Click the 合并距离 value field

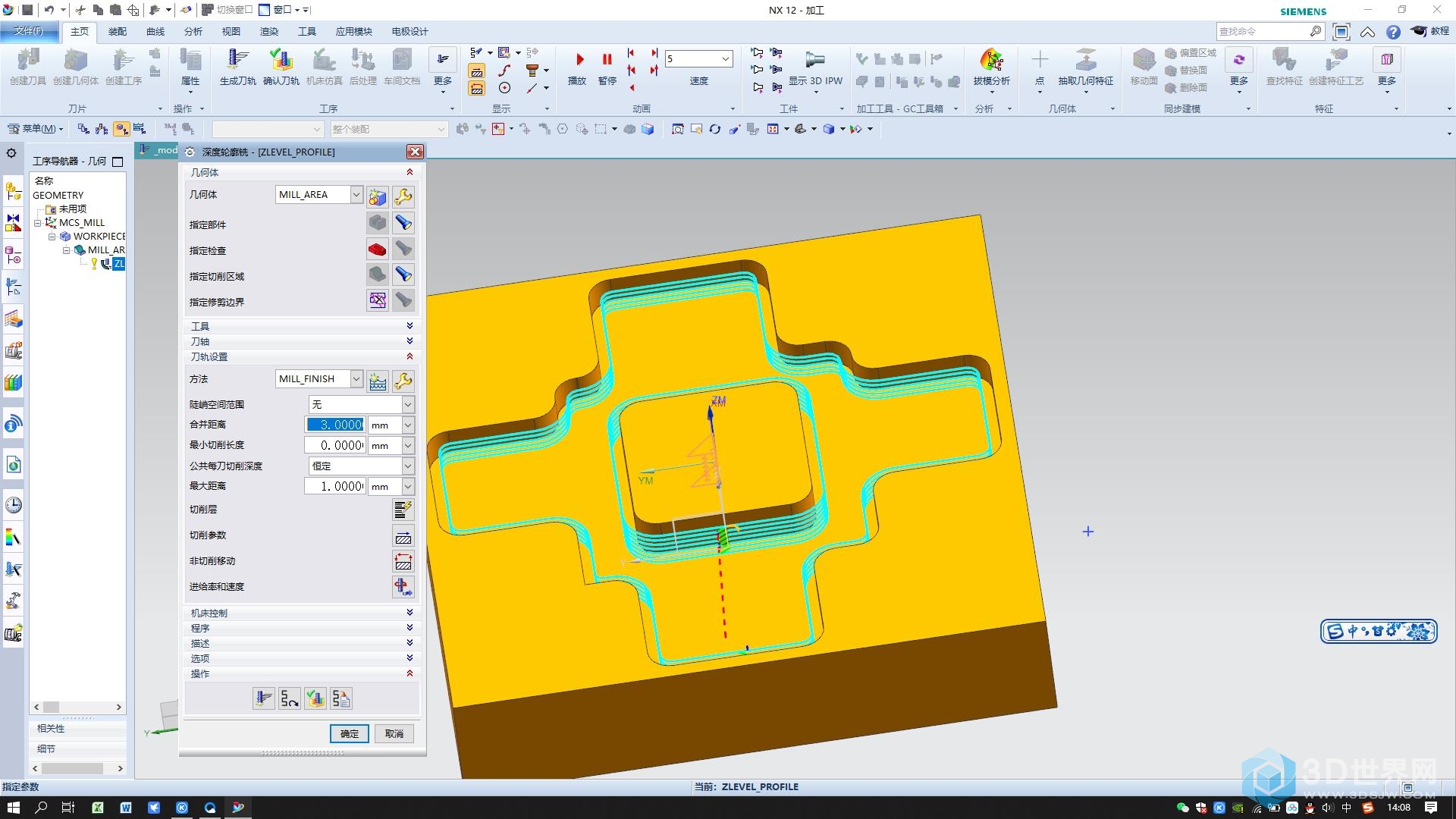[335, 425]
